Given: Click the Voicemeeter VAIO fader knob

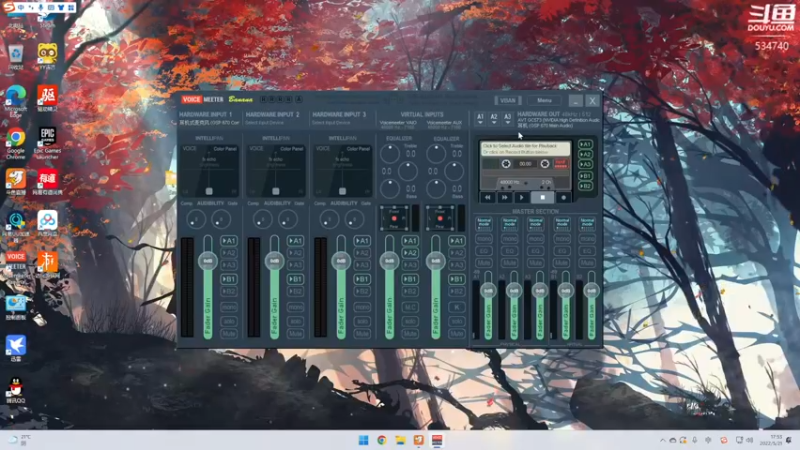Looking at the screenshot, I should point(389,261).
